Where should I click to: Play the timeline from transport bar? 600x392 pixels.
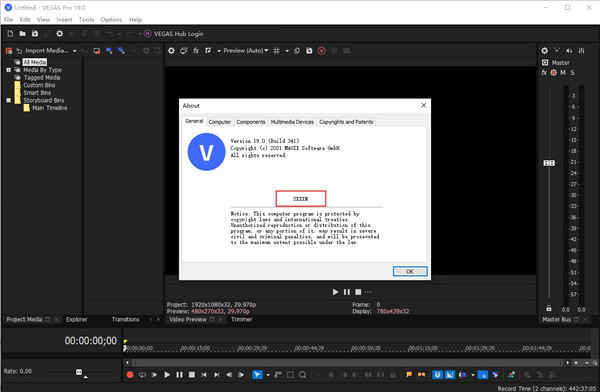[167, 375]
